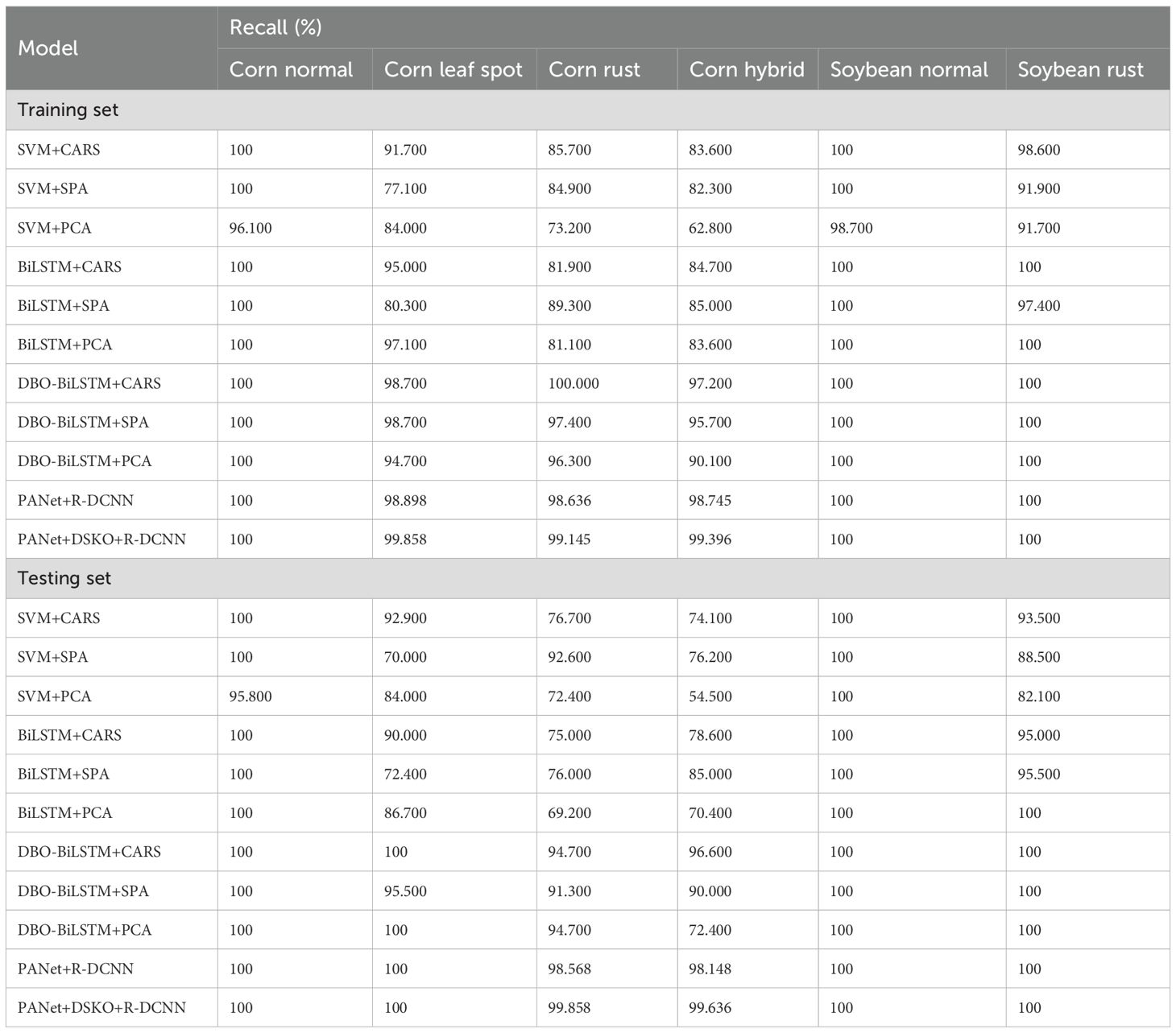Click the Testing set section row
1176x1033 pixels.
[x=64, y=579]
